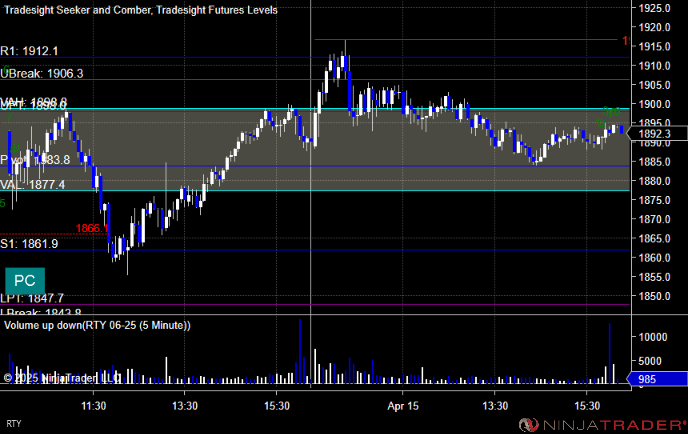This screenshot has height=434, width=688.
Task: Click the Tradesight Seeker and Comber indicator title
Action: tap(141, 10)
